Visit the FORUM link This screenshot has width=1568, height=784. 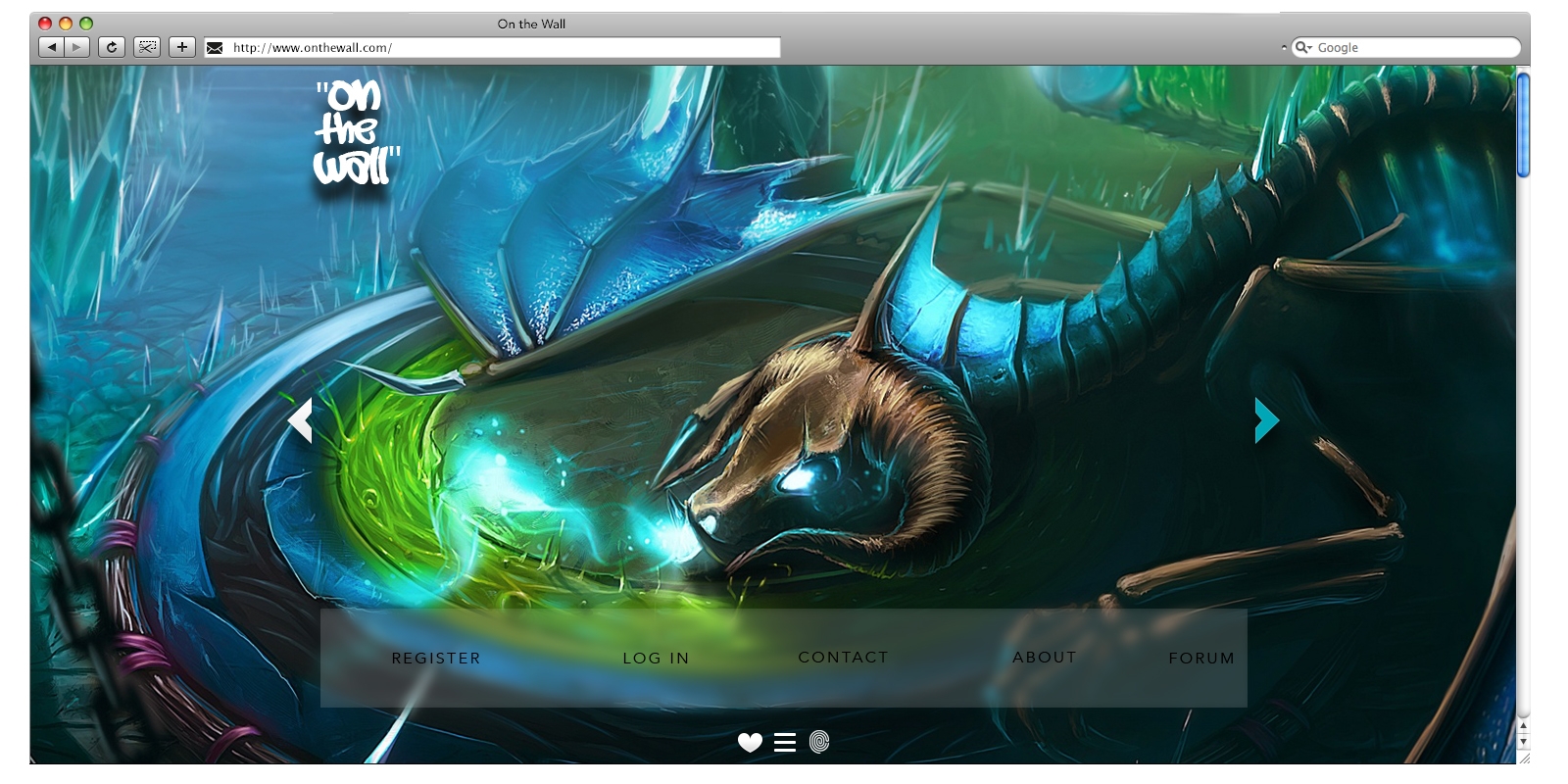point(1201,659)
